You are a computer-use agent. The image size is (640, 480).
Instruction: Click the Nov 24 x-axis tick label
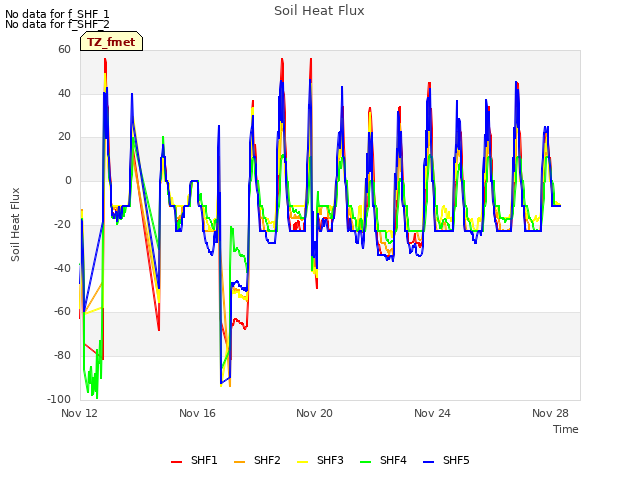(432, 413)
